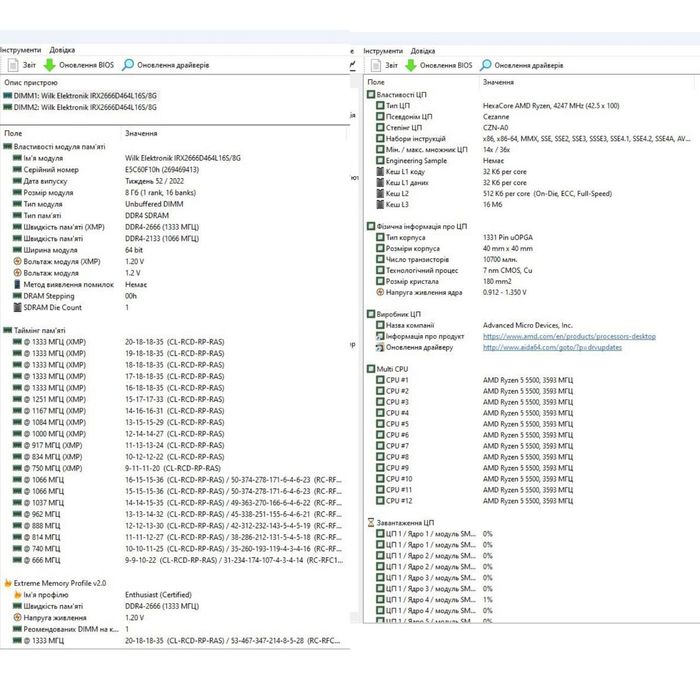The image size is (700, 700).
Task: Select DRAM Stepping row
Action: point(174,296)
